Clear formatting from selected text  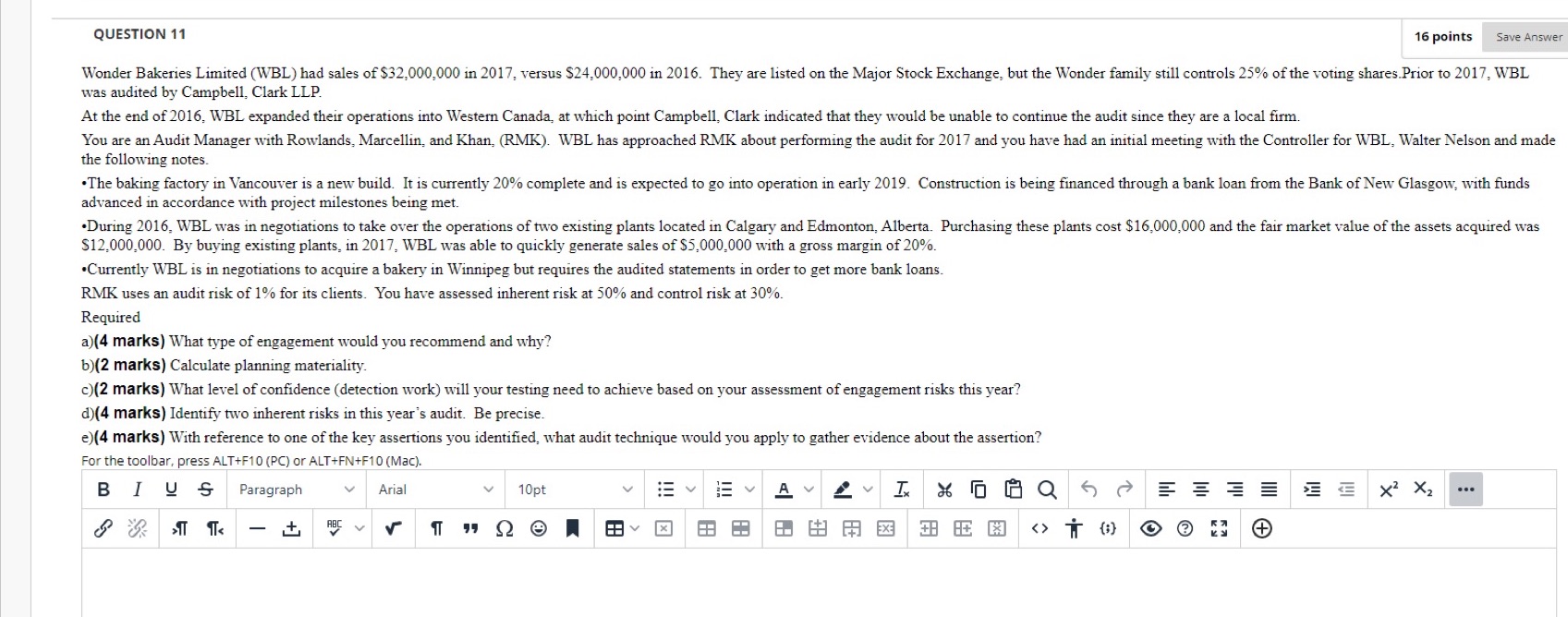pyautogui.click(x=902, y=490)
